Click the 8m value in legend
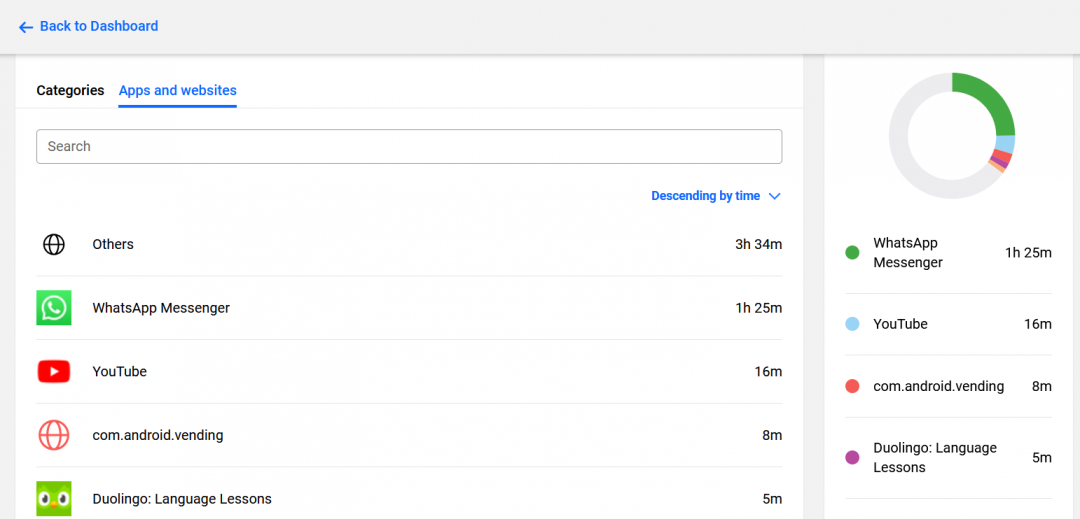1080x519 pixels. pos(1042,386)
